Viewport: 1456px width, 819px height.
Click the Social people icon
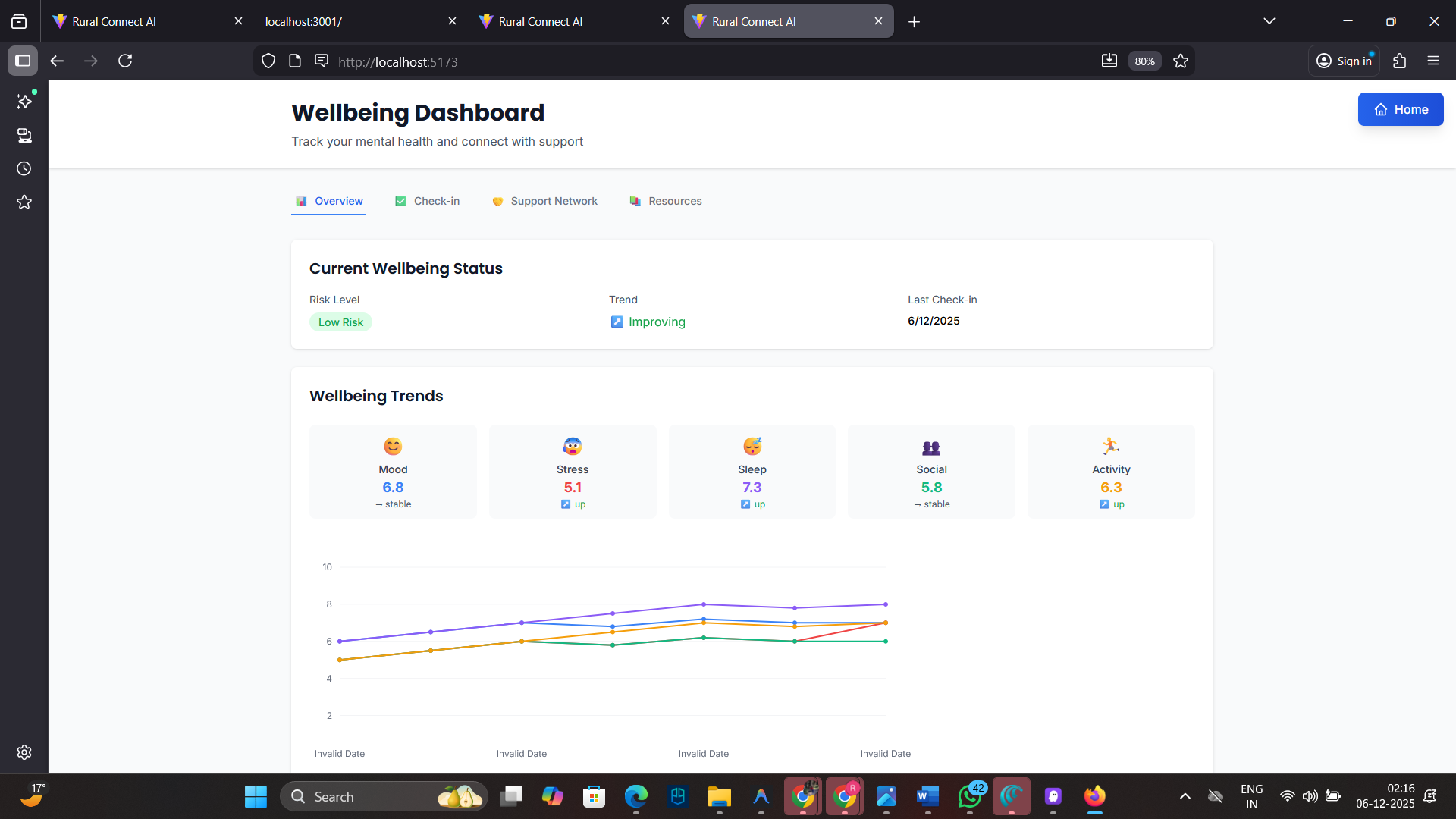[x=931, y=447]
